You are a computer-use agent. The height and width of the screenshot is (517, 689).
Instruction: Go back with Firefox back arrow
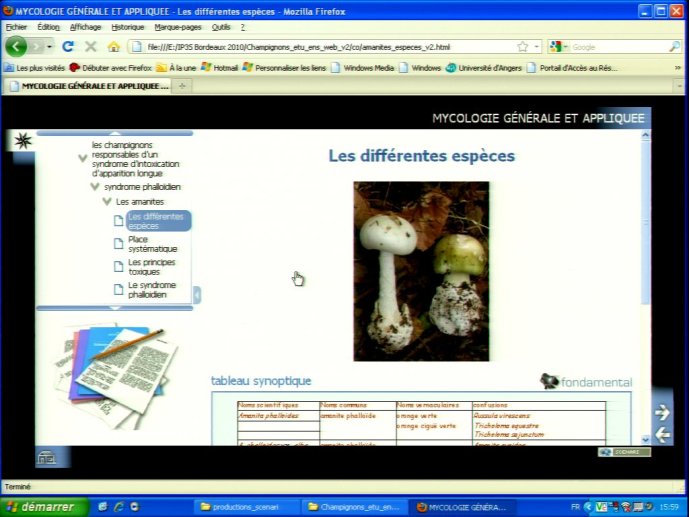[x=16, y=46]
